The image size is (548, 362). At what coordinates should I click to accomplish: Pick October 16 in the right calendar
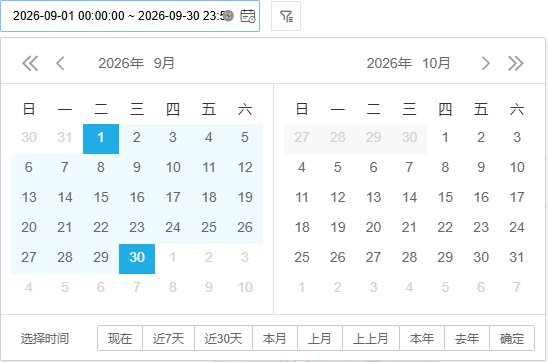481,197
